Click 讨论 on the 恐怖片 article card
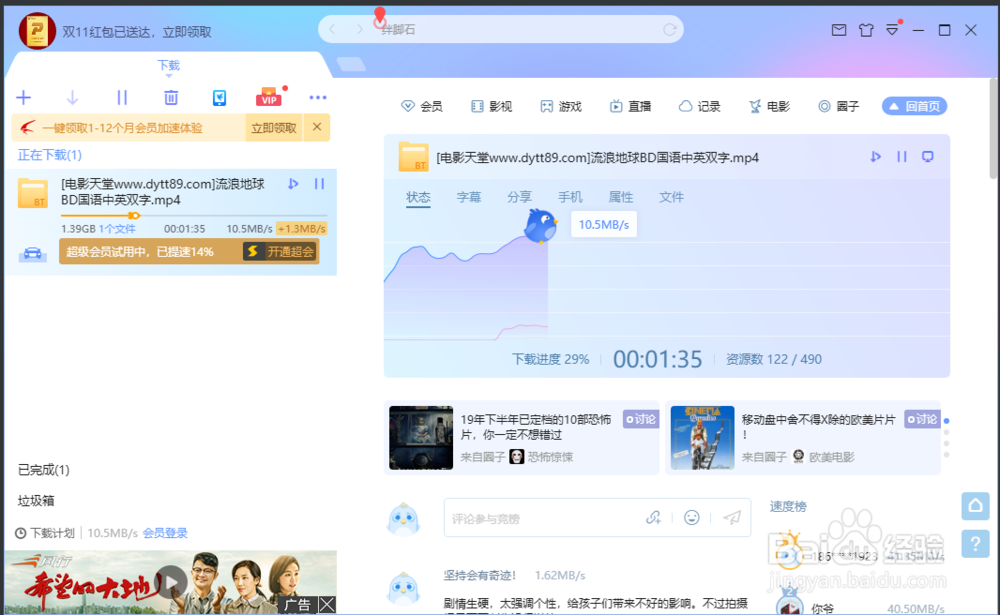 pyautogui.click(x=641, y=419)
